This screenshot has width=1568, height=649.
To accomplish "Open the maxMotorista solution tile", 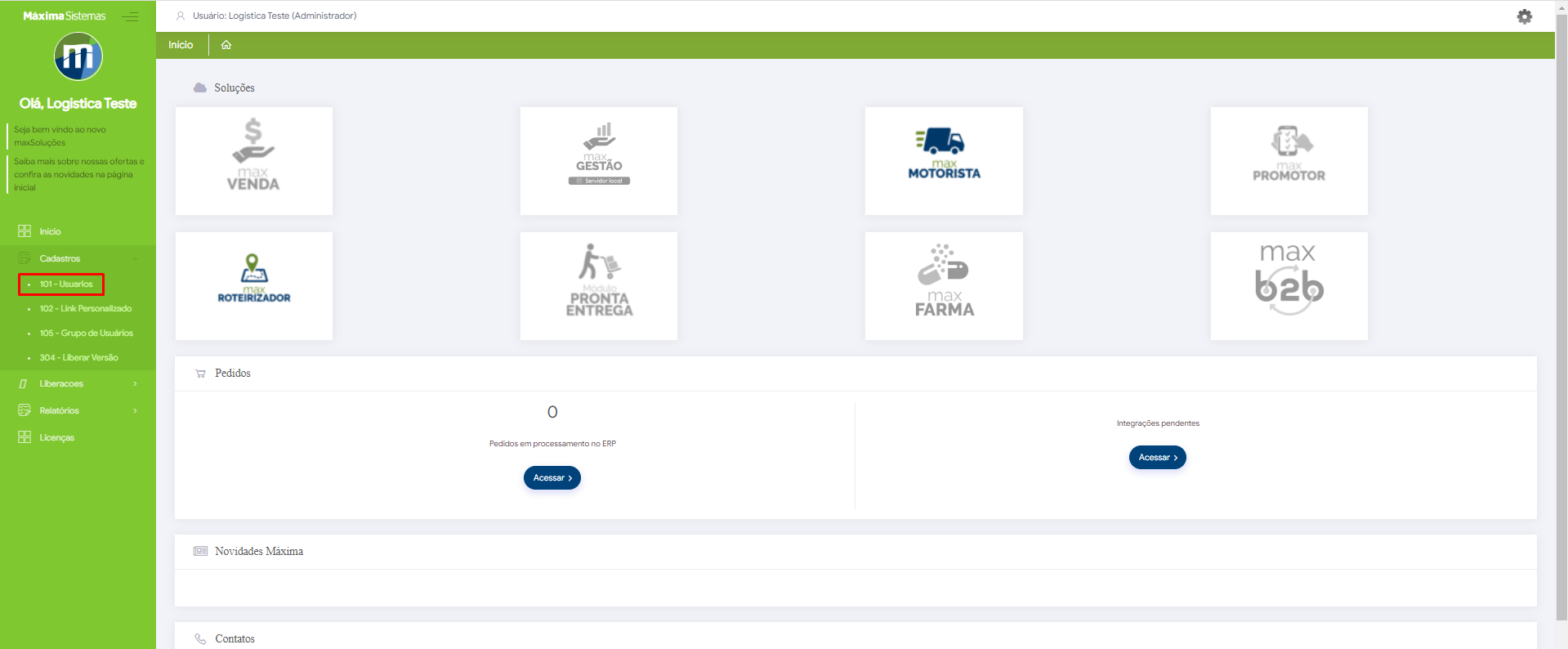I will (x=944, y=161).
